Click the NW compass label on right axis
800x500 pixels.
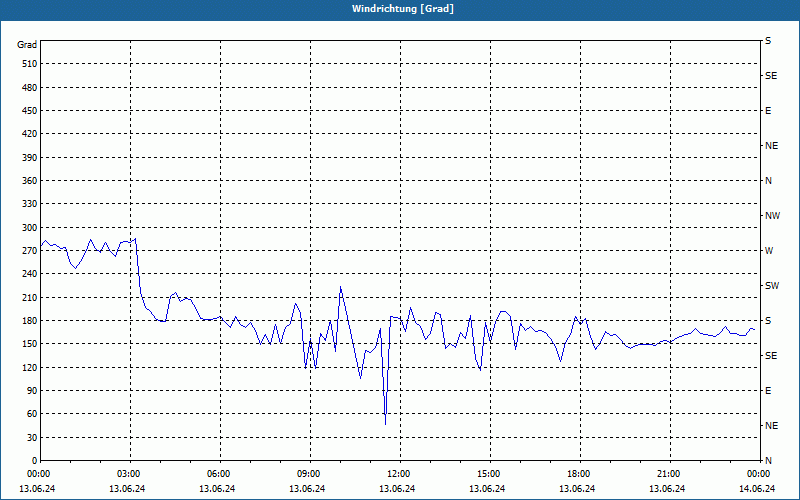[x=772, y=216]
